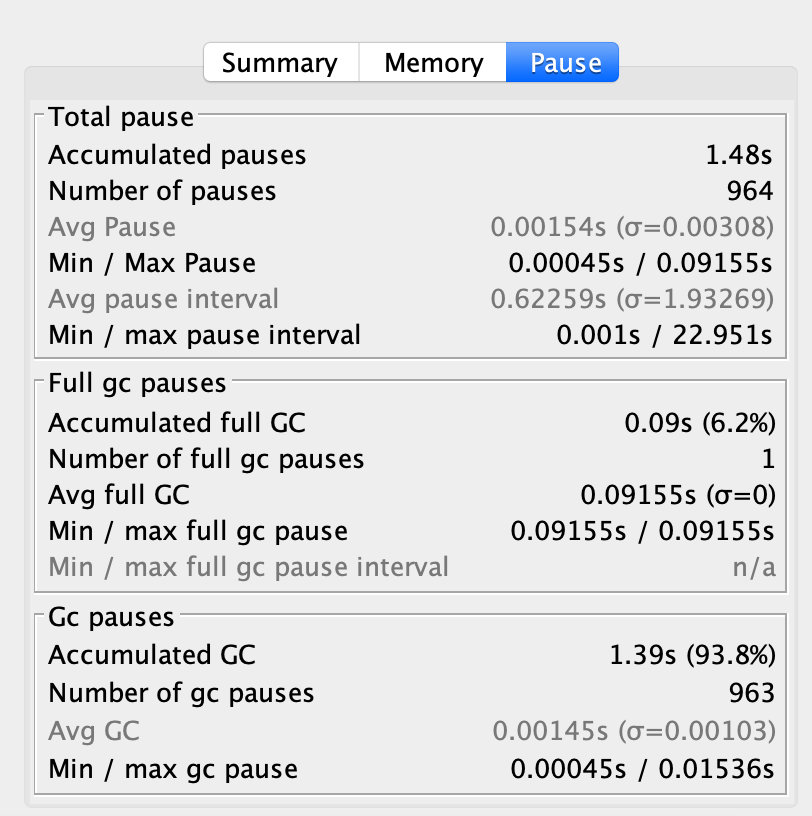Click the grayed Avg Pause label
The image size is (812, 816).
click(112, 227)
